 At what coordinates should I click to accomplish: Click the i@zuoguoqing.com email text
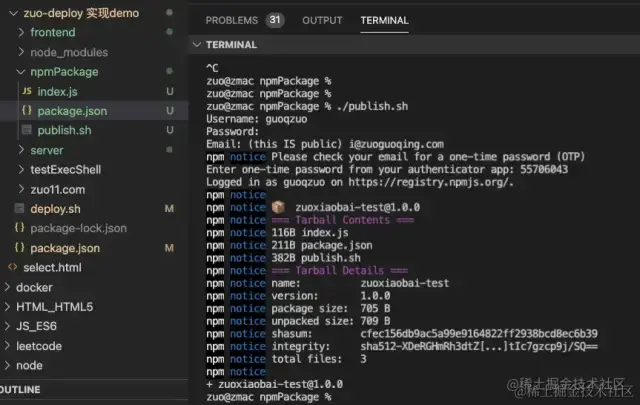click(396, 144)
